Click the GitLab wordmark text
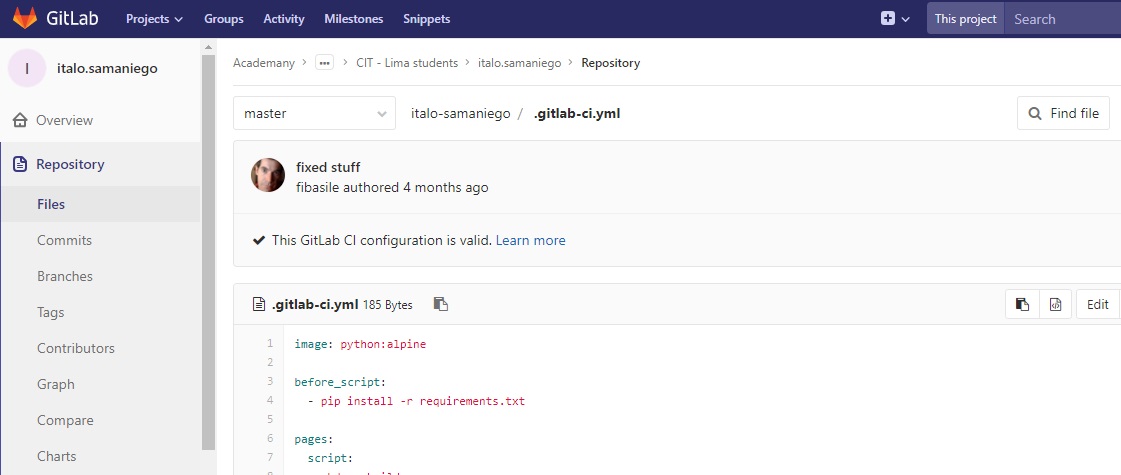The image size is (1121, 475). [x=72, y=19]
